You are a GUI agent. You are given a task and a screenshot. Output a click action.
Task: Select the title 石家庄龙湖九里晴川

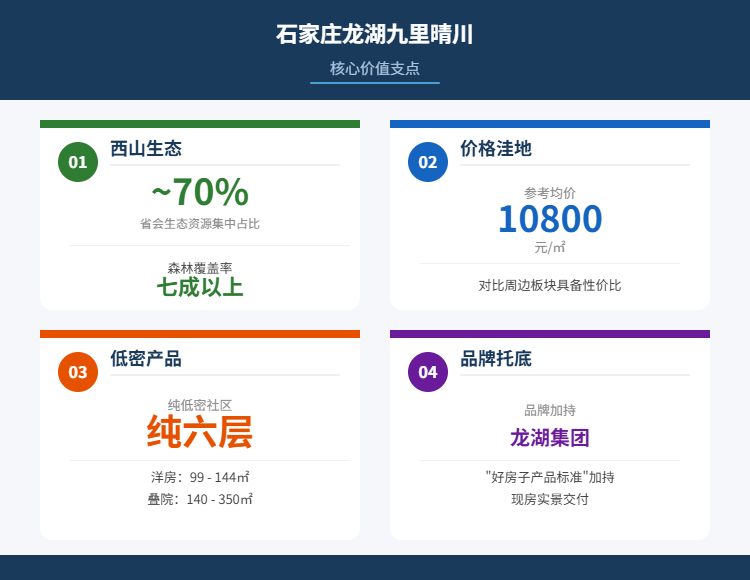click(375, 34)
